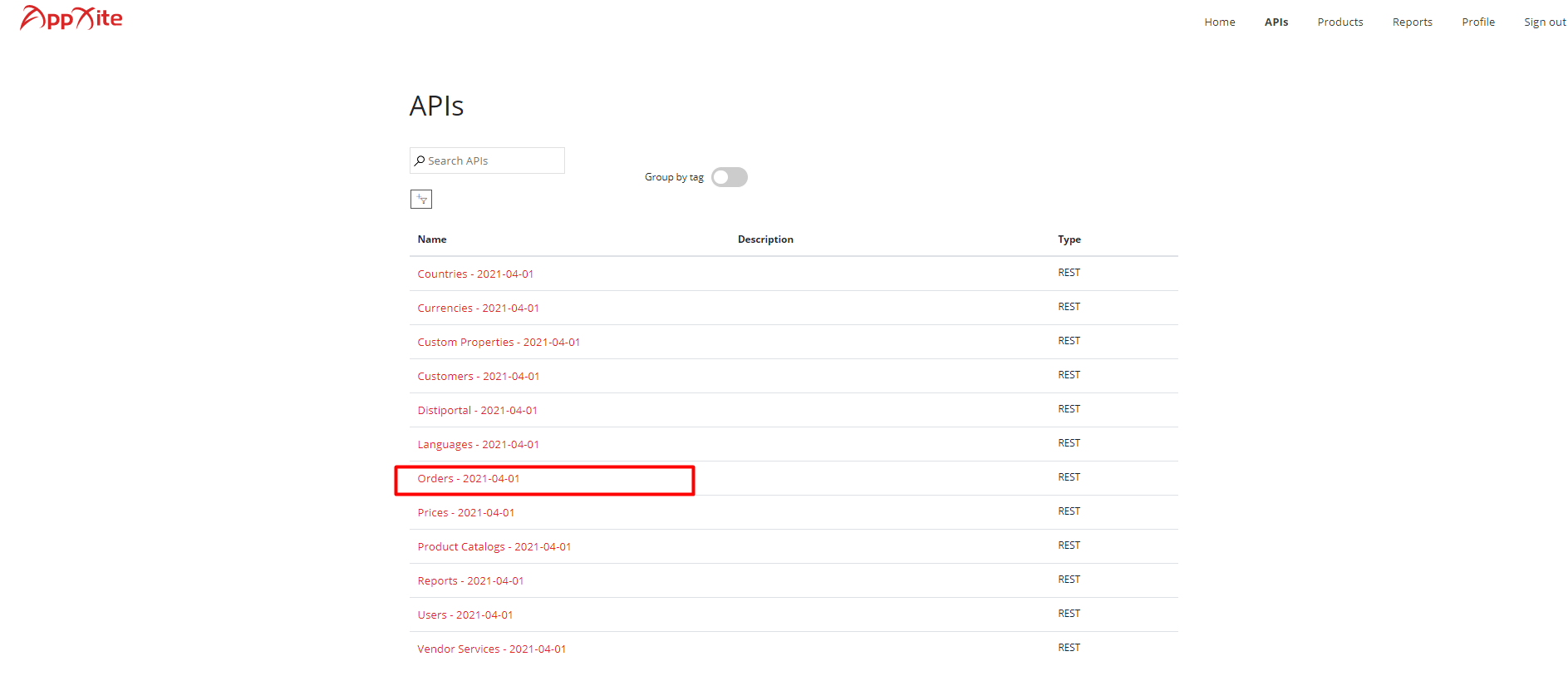Click REST type in Product Catalogs row
This screenshot has height=691, width=1568.
click(x=1069, y=545)
